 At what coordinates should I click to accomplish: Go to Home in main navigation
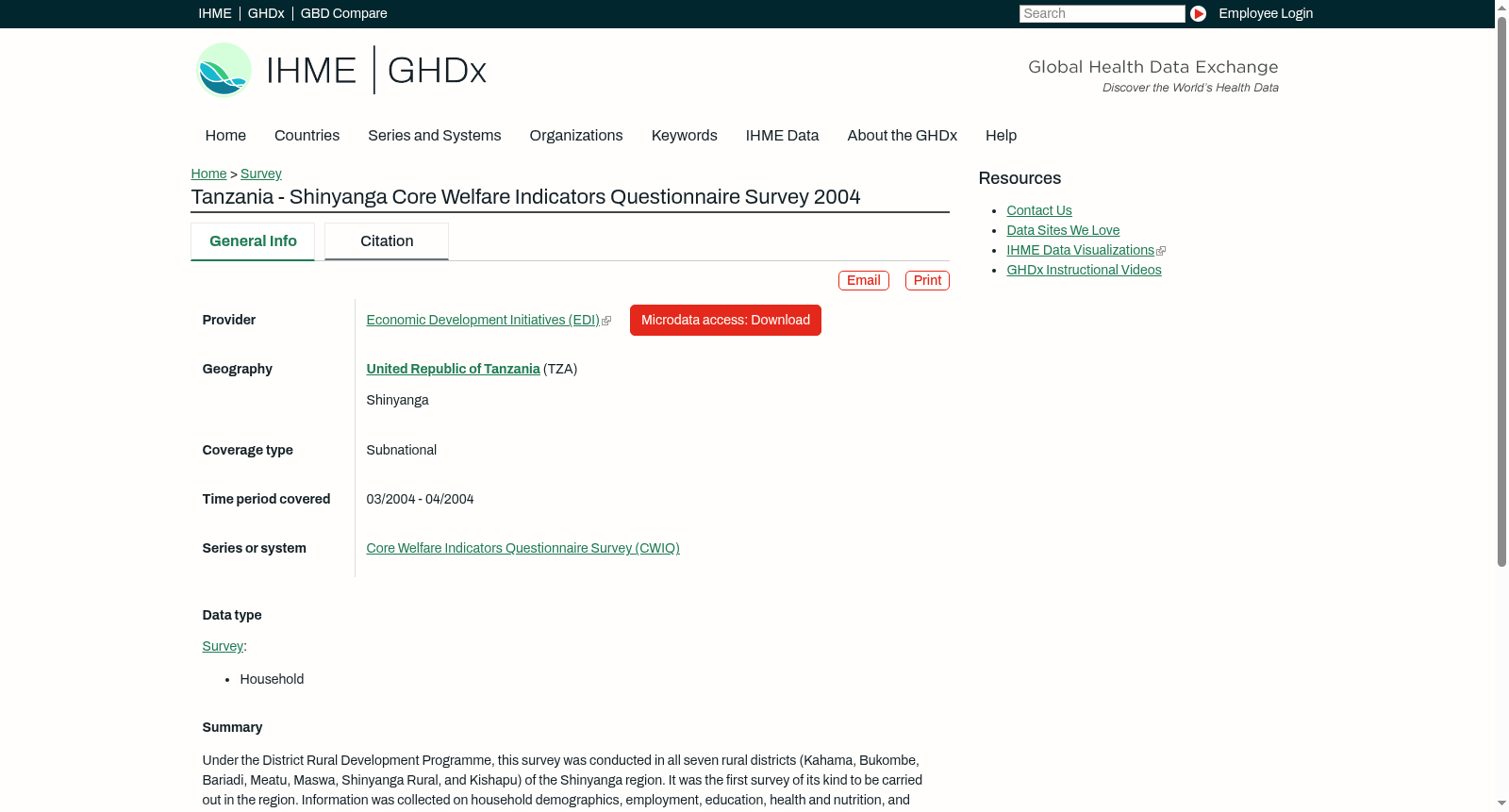pyautogui.click(x=225, y=136)
